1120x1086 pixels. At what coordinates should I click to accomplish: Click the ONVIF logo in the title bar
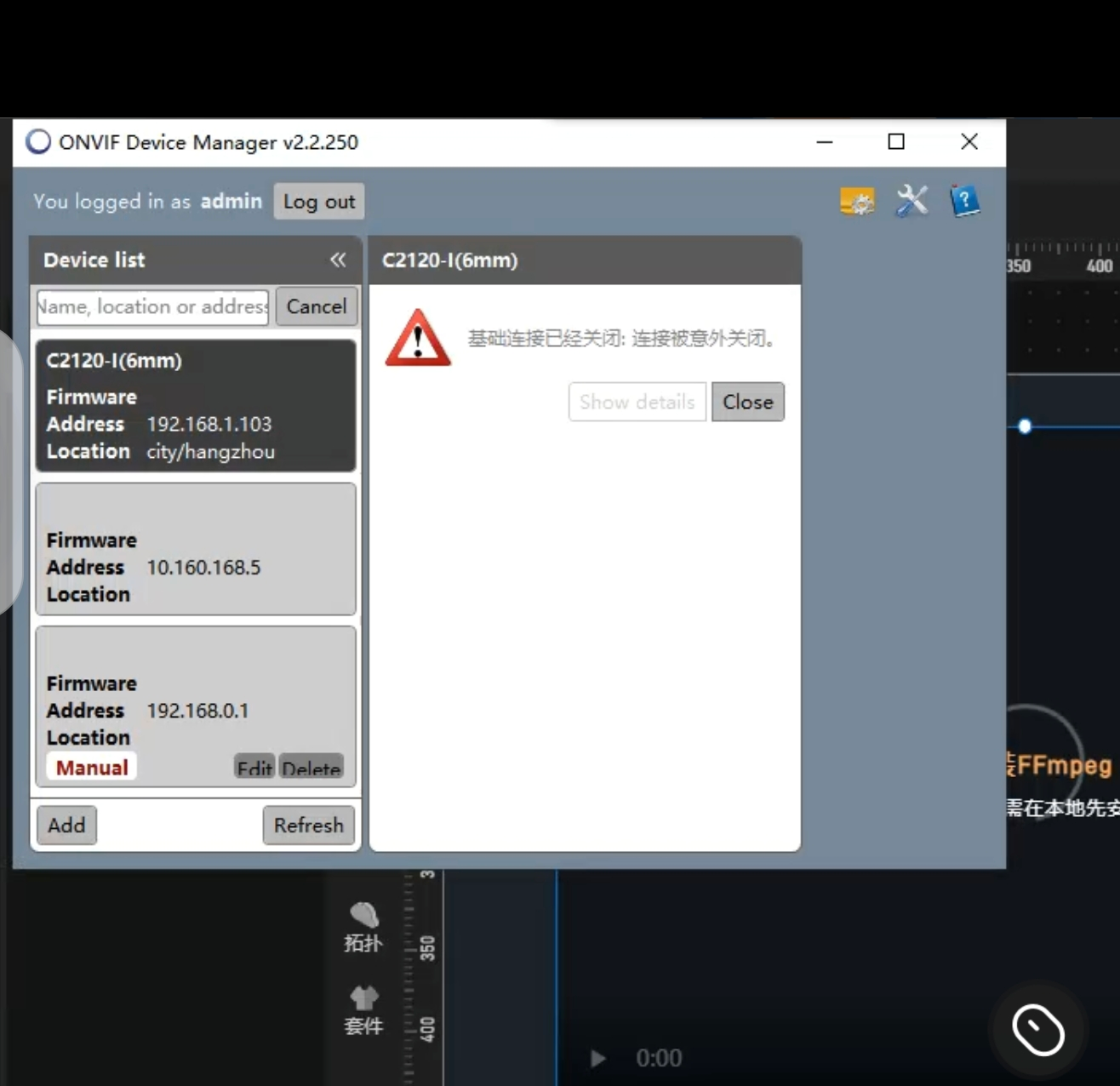[x=38, y=142]
